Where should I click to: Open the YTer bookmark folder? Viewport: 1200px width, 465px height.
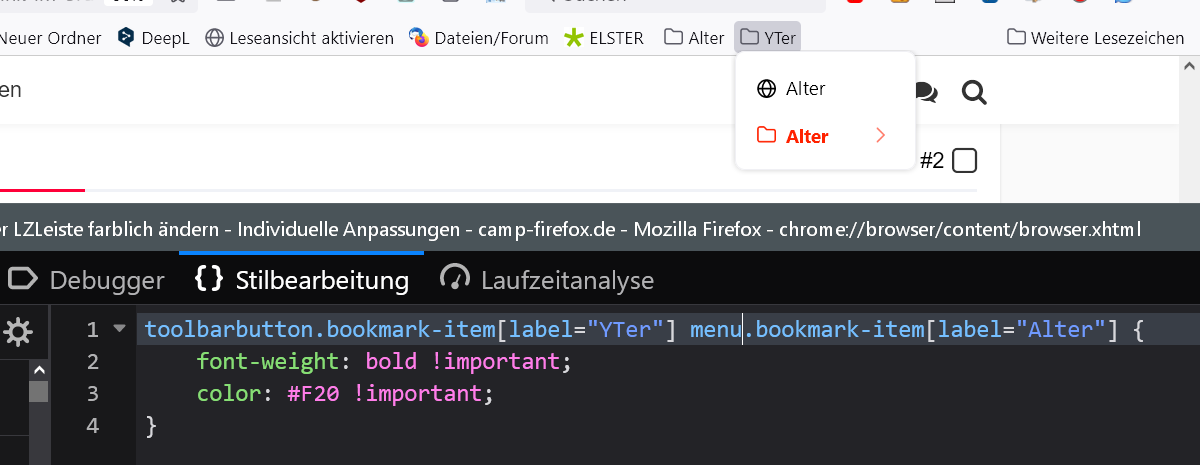coord(768,38)
